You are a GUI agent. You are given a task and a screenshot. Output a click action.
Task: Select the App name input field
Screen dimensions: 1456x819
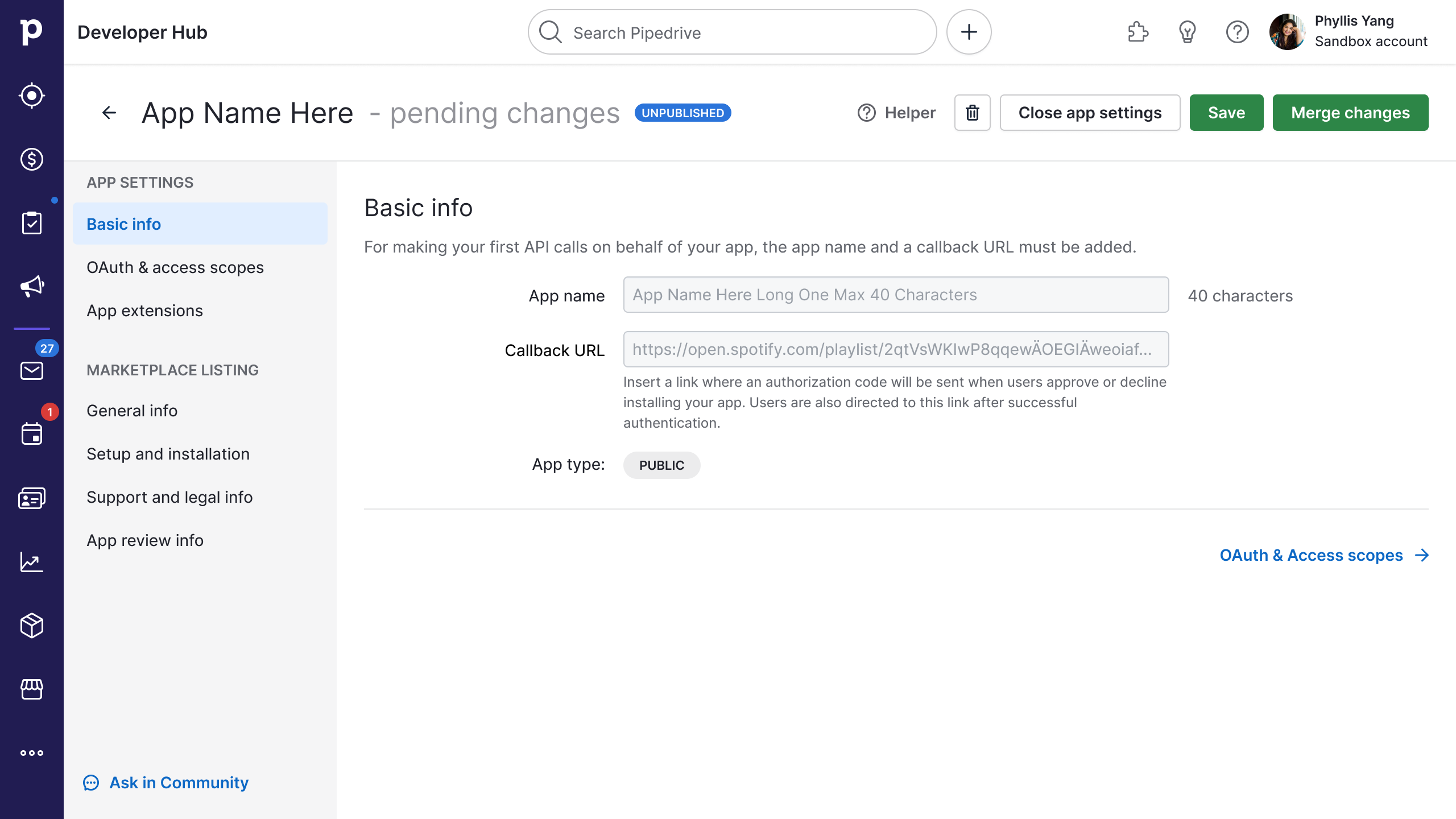point(896,294)
